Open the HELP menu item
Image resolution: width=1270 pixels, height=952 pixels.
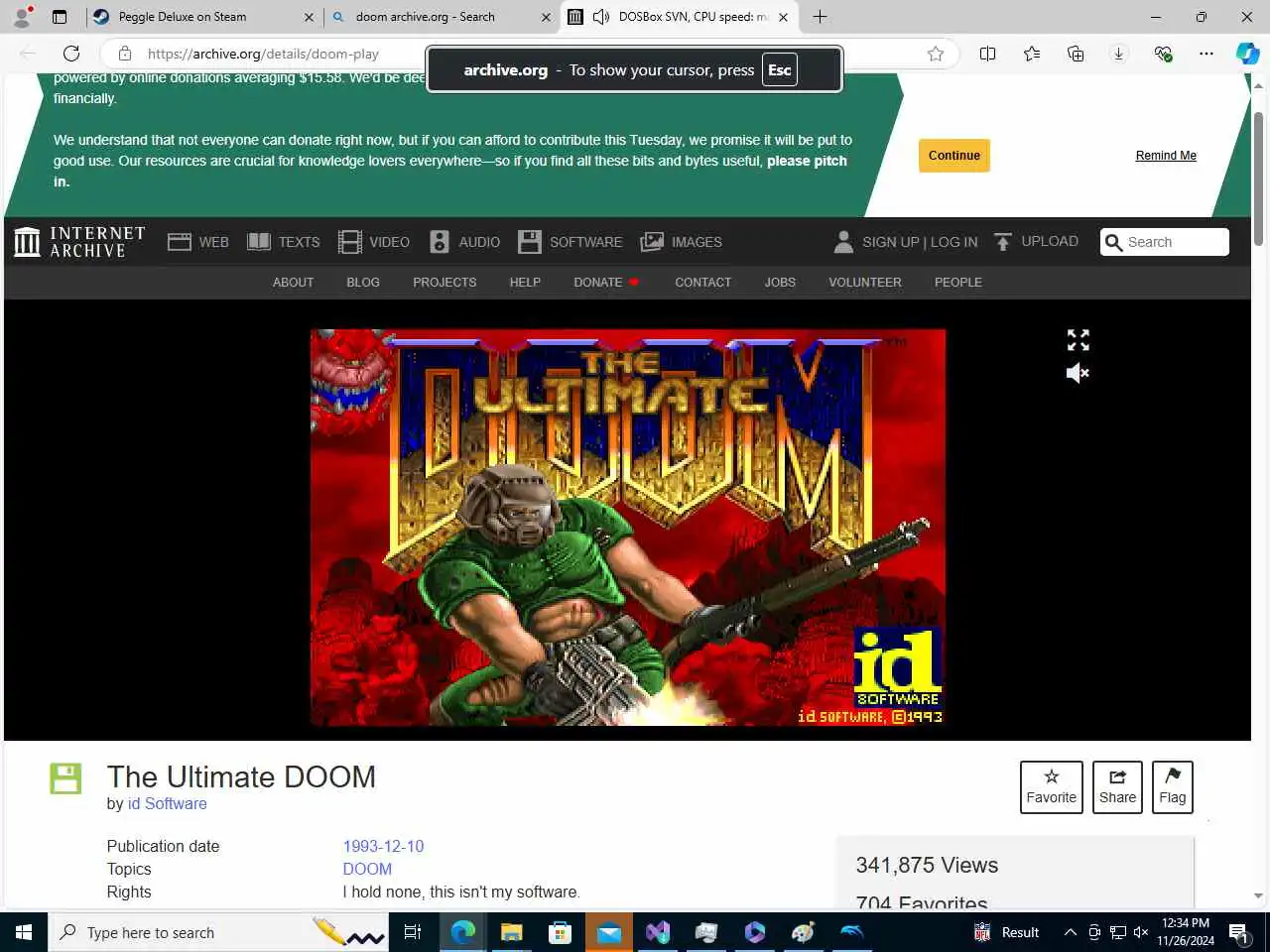525,283
